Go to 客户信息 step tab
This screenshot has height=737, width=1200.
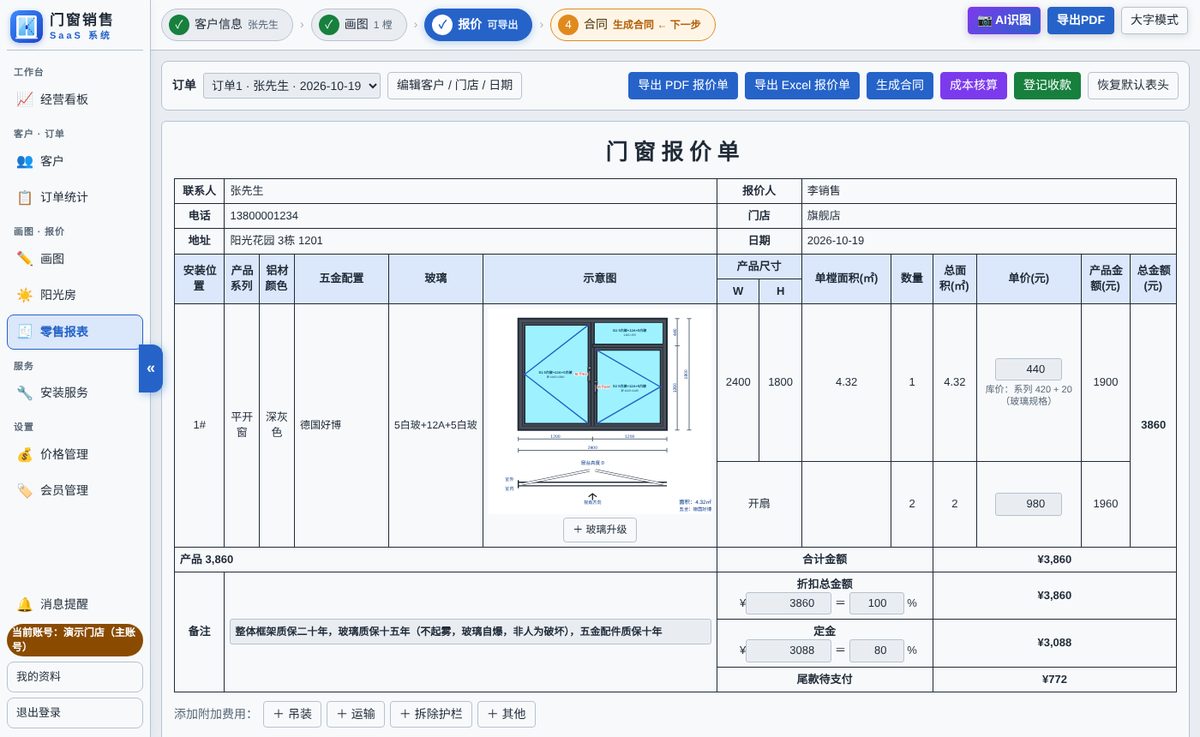[x=227, y=24]
